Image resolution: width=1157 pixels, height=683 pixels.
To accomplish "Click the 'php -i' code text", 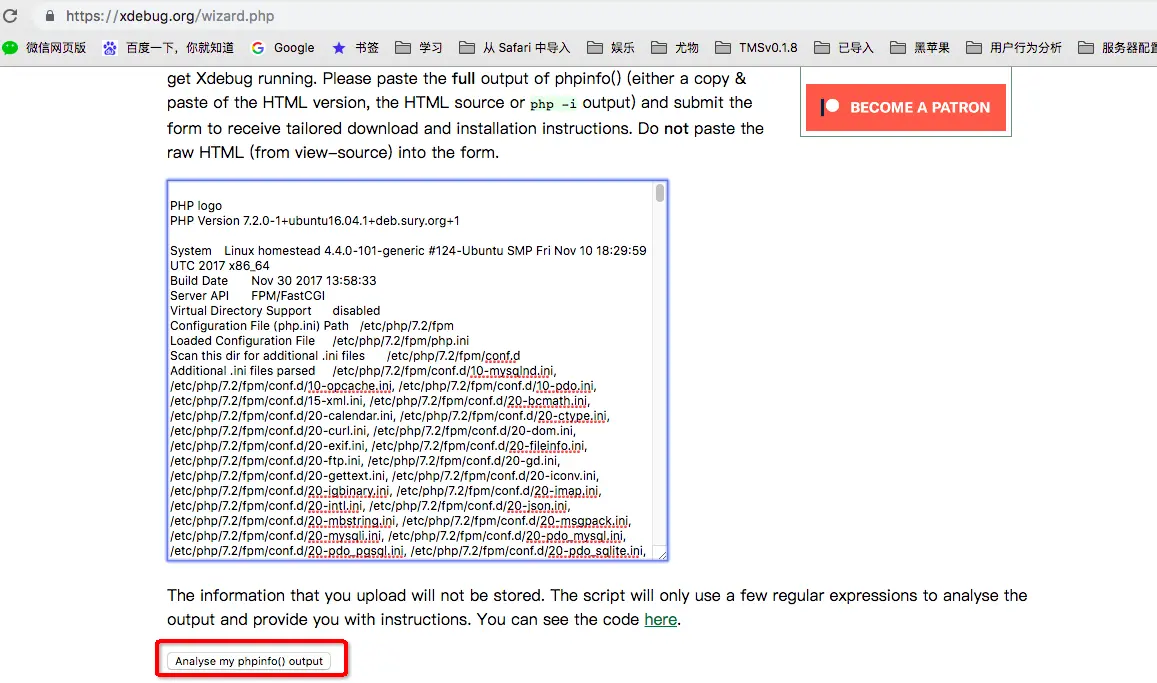I will tap(553, 104).
